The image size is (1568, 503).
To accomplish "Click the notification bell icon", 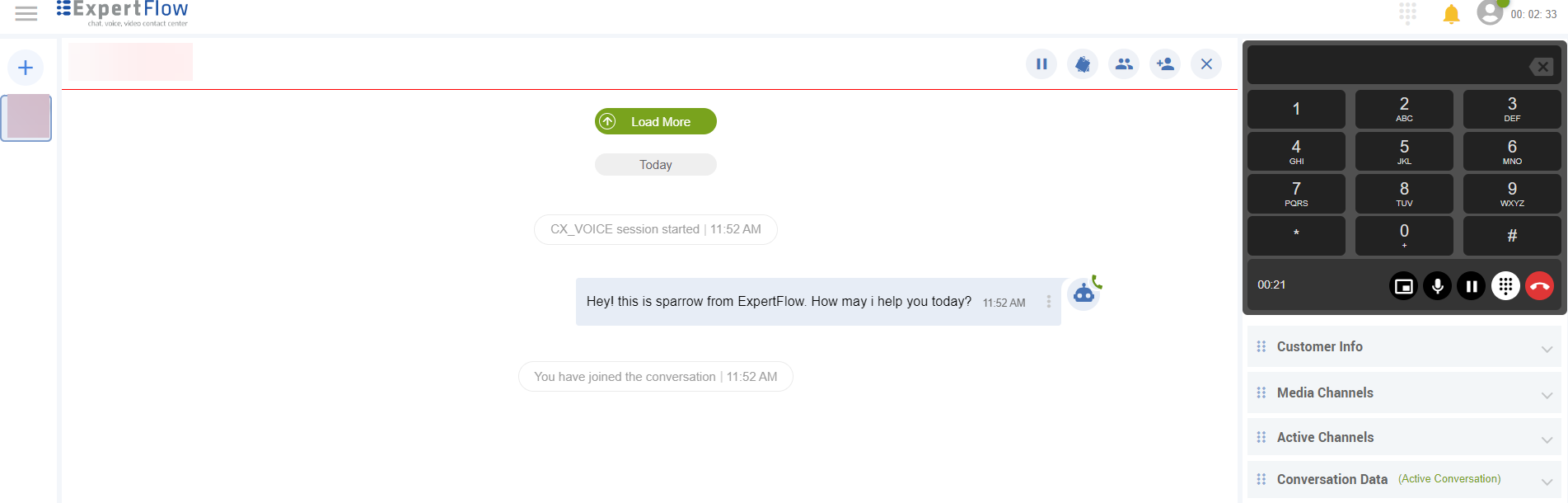I will click(1451, 14).
